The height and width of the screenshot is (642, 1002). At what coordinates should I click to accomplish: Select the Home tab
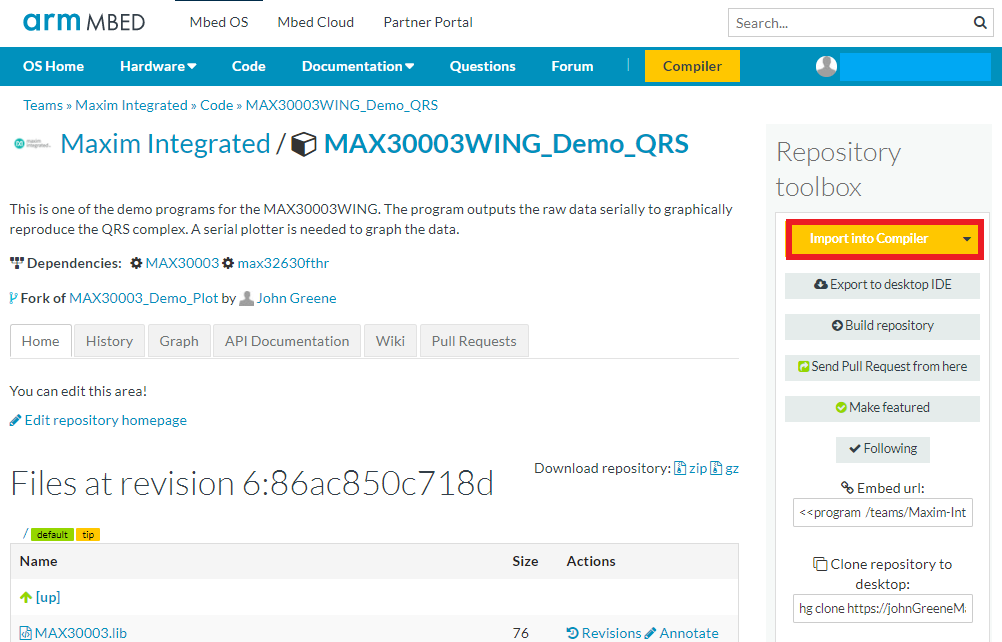click(x=40, y=341)
